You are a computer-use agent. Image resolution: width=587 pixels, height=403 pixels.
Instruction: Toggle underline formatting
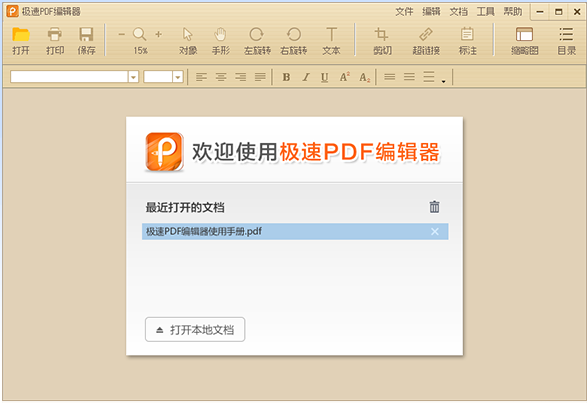(x=325, y=78)
